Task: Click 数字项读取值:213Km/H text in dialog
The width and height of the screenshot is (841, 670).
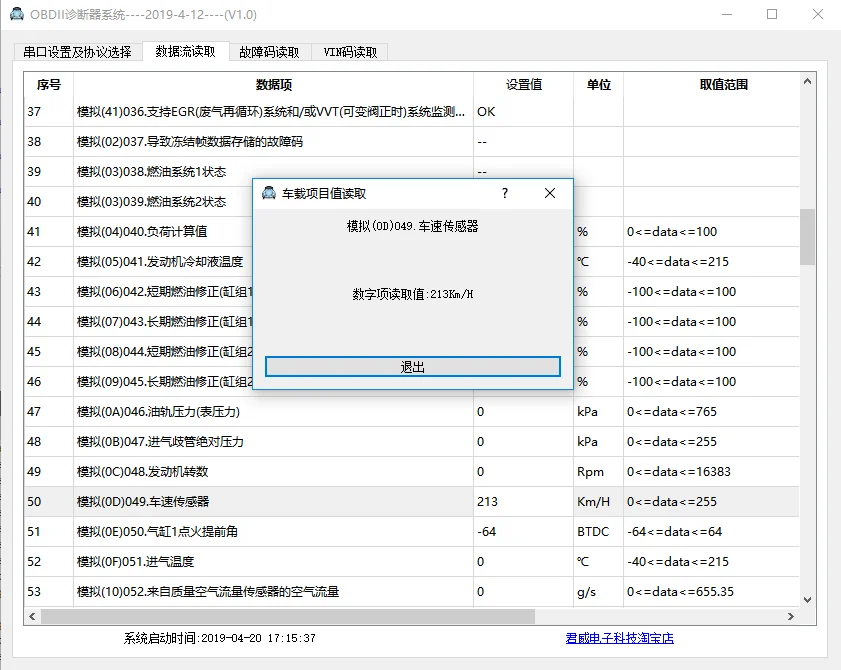Action: click(412, 294)
